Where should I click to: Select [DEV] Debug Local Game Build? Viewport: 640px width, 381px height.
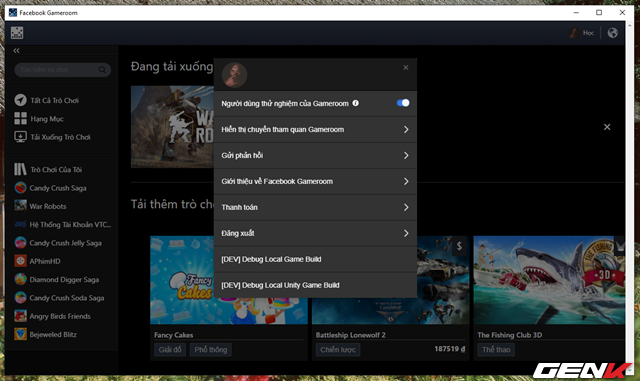(315, 259)
